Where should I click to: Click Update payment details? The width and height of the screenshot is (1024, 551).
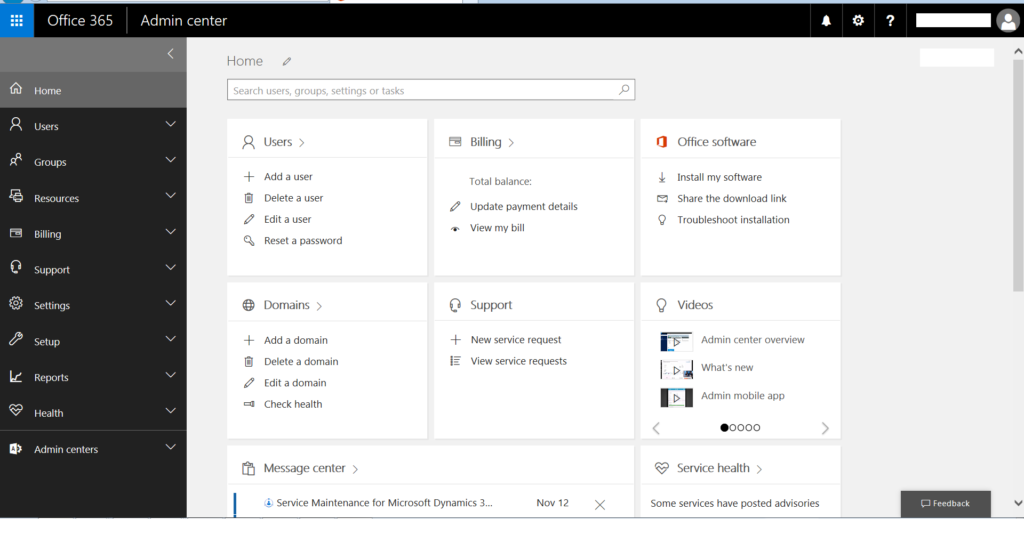click(x=524, y=206)
